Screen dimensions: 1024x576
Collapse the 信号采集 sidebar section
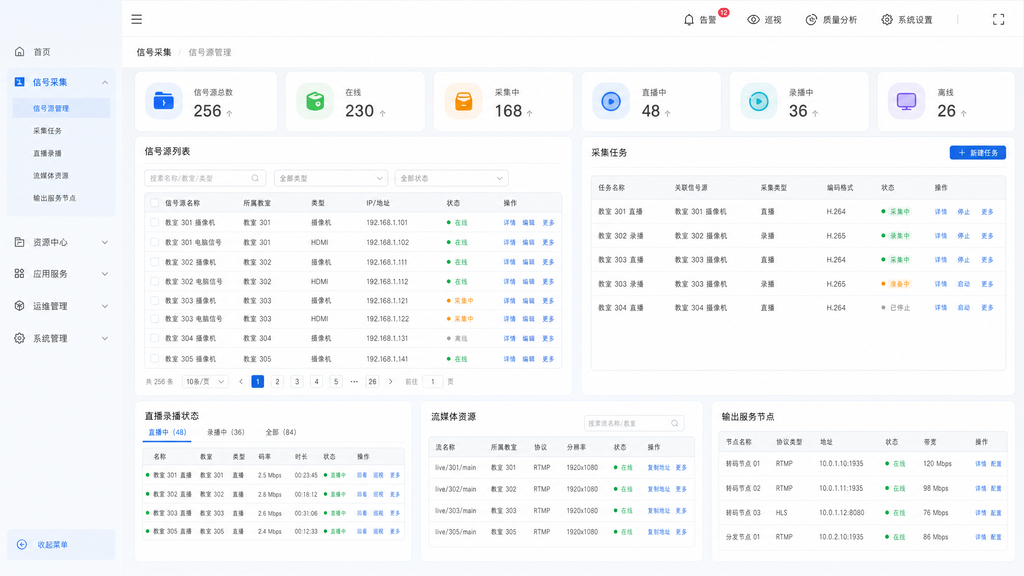click(x=104, y=82)
